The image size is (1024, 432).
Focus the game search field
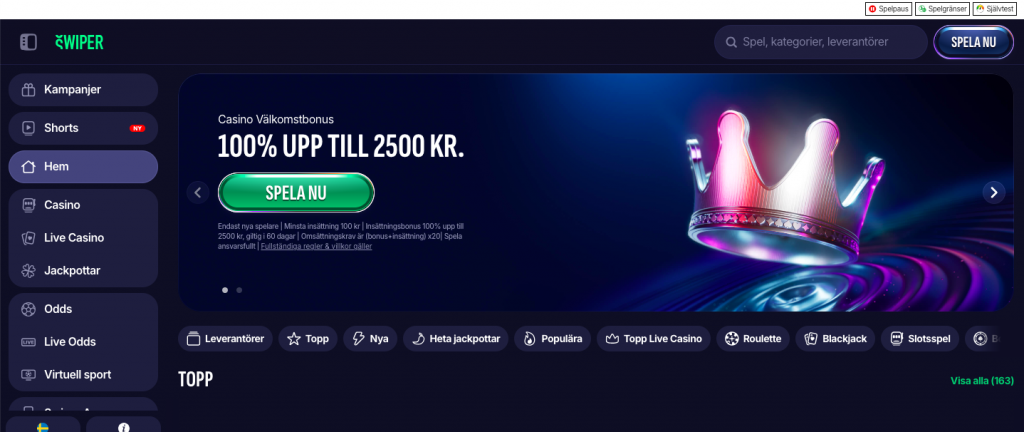(820, 42)
